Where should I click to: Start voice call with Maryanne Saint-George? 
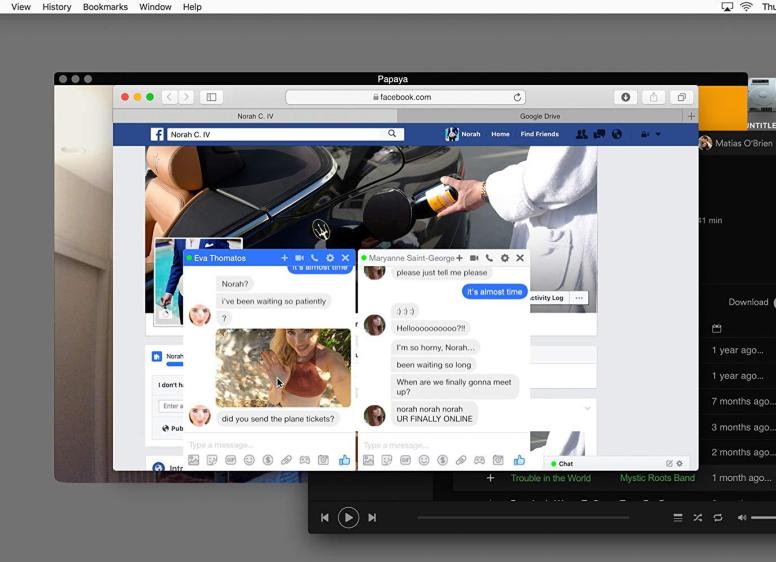click(x=489, y=258)
